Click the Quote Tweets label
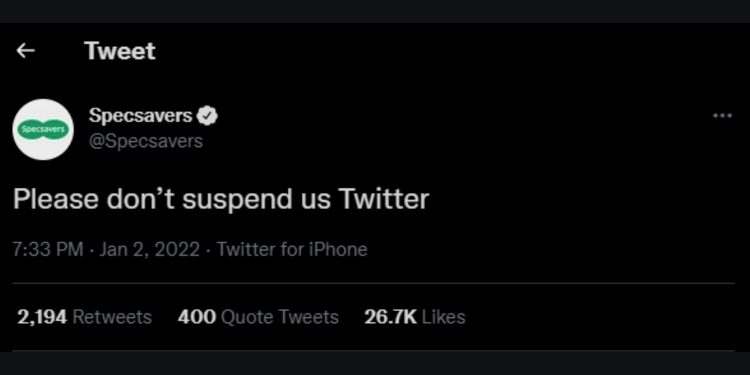The image size is (750, 375). click(x=281, y=317)
